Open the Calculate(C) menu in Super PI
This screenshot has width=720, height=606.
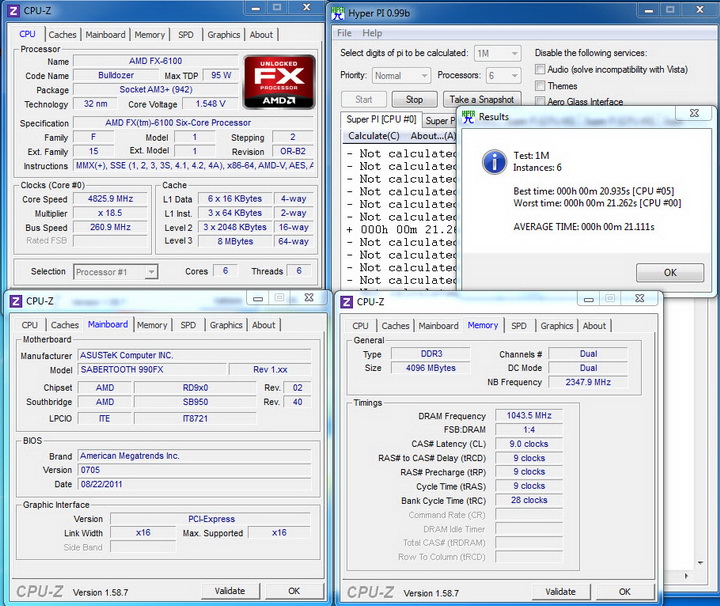point(373,136)
